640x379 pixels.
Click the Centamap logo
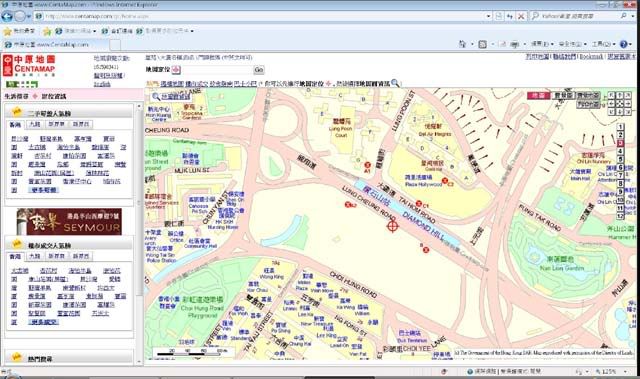click(x=29, y=65)
